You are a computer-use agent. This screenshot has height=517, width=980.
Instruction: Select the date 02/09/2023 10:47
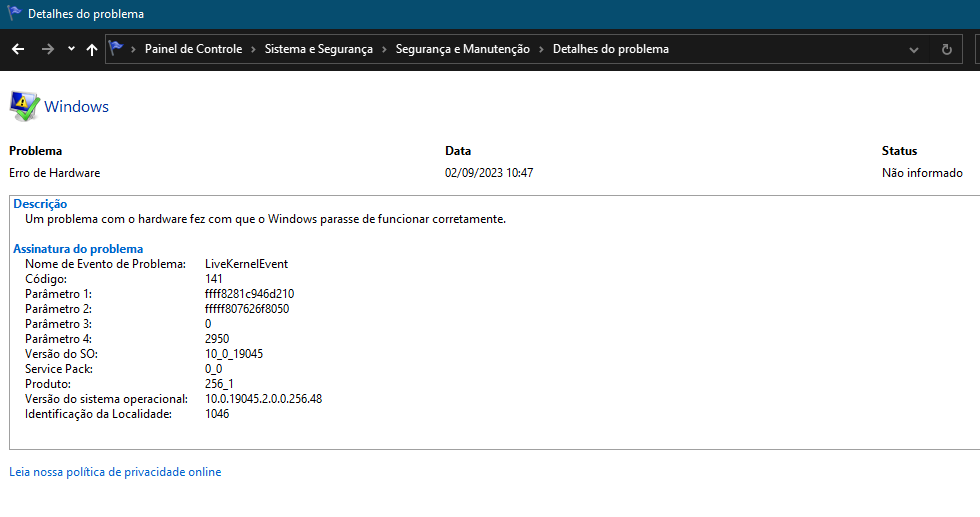pyautogui.click(x=489, y=173)
